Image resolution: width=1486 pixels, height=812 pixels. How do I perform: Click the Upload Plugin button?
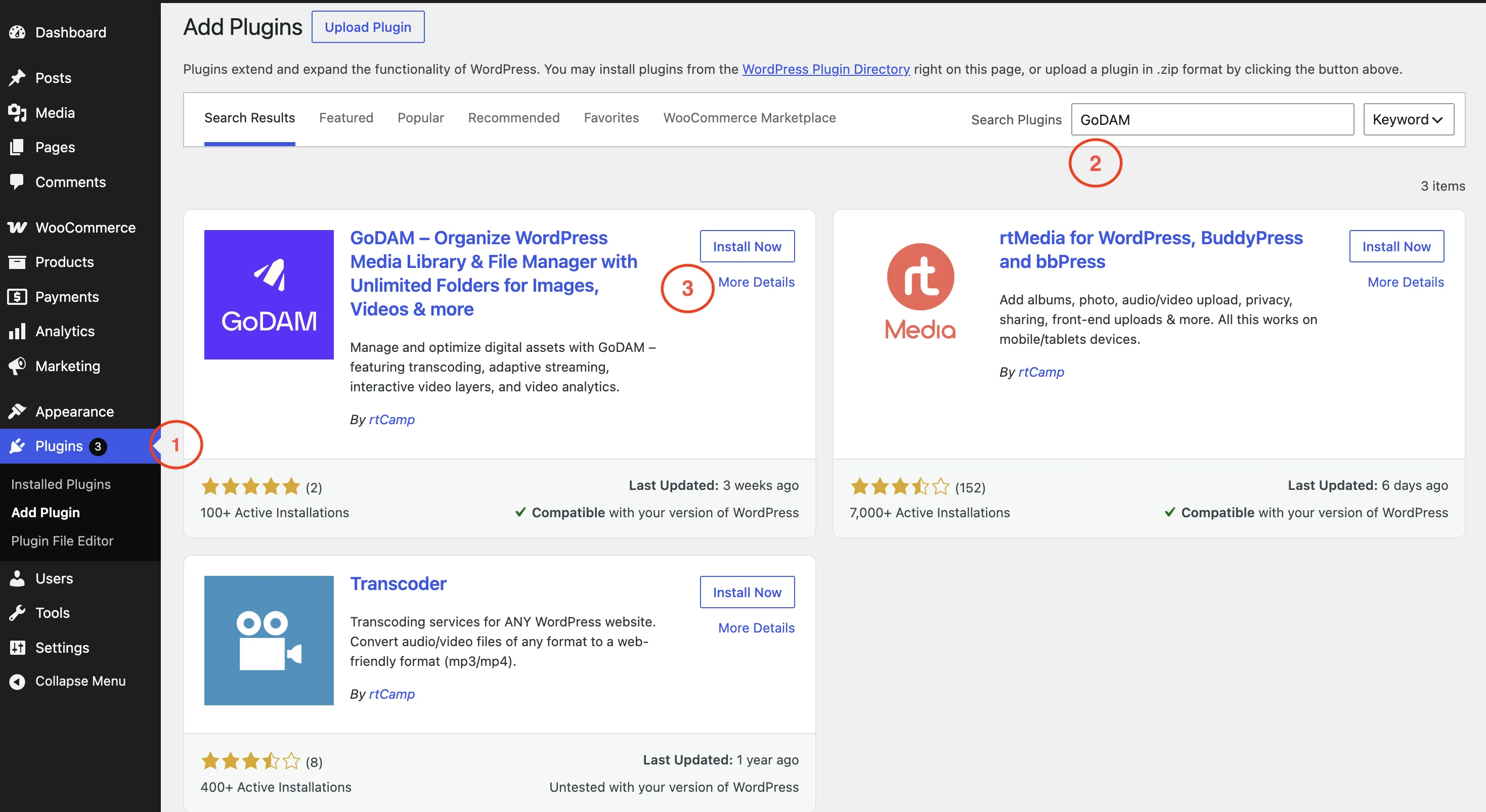click(x=368, y=26)
